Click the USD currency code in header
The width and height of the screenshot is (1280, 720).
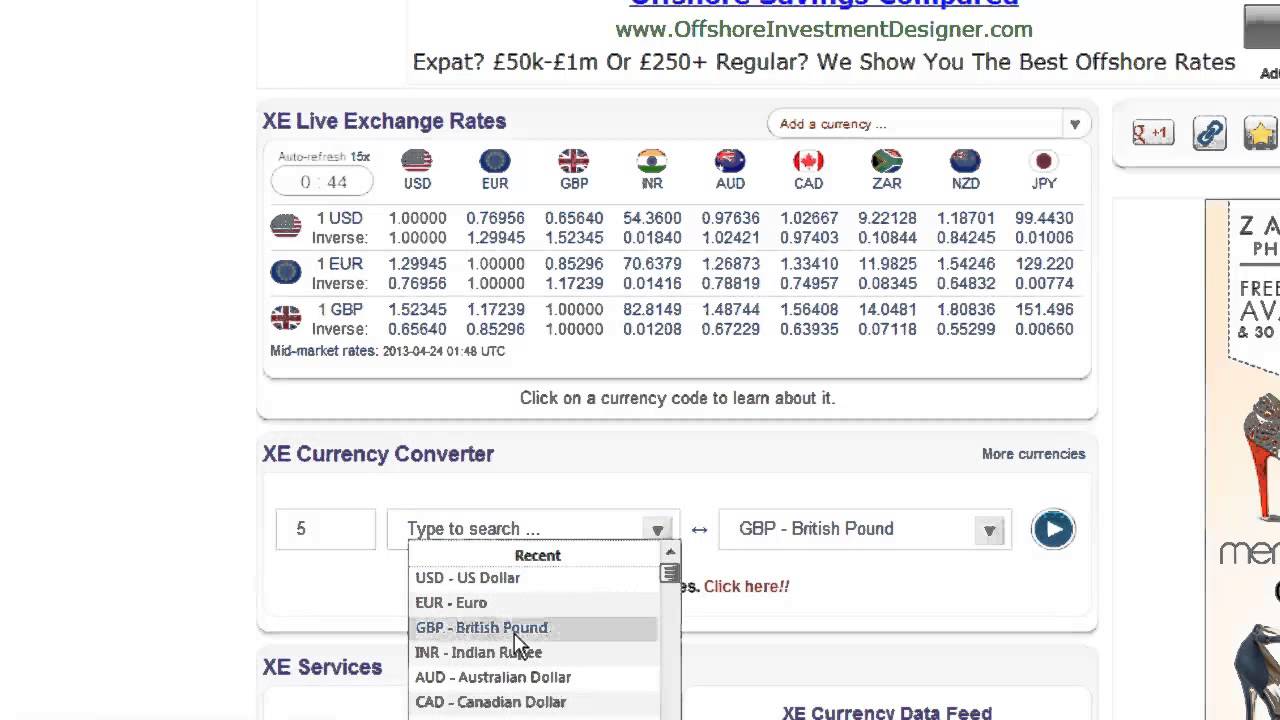(x=417, y=184)
